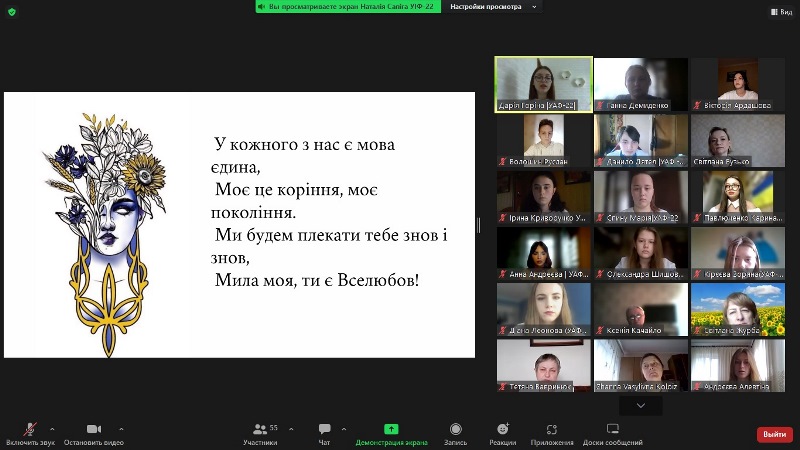Select Волошин Руслан video tile
The image size is (800, 450).
(544, 140)
